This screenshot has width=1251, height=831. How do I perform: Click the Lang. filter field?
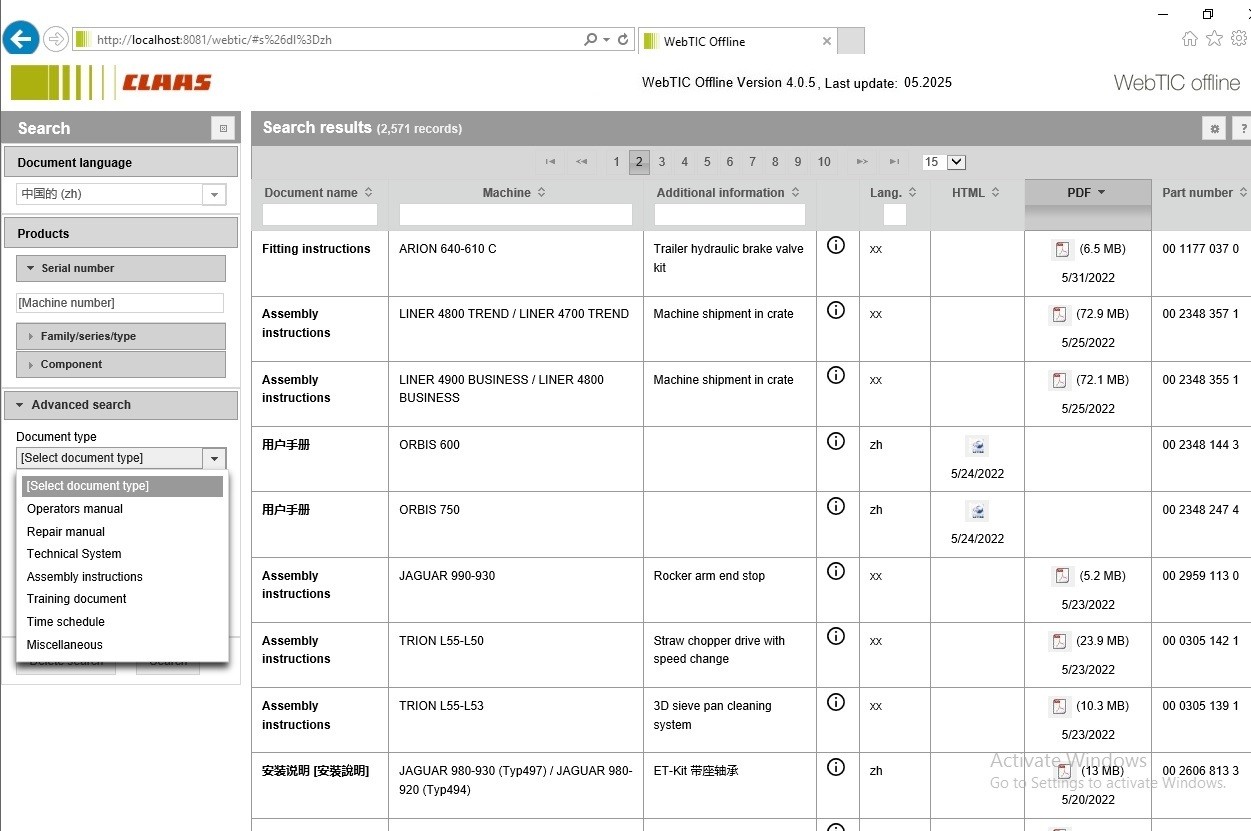point(895,214)
